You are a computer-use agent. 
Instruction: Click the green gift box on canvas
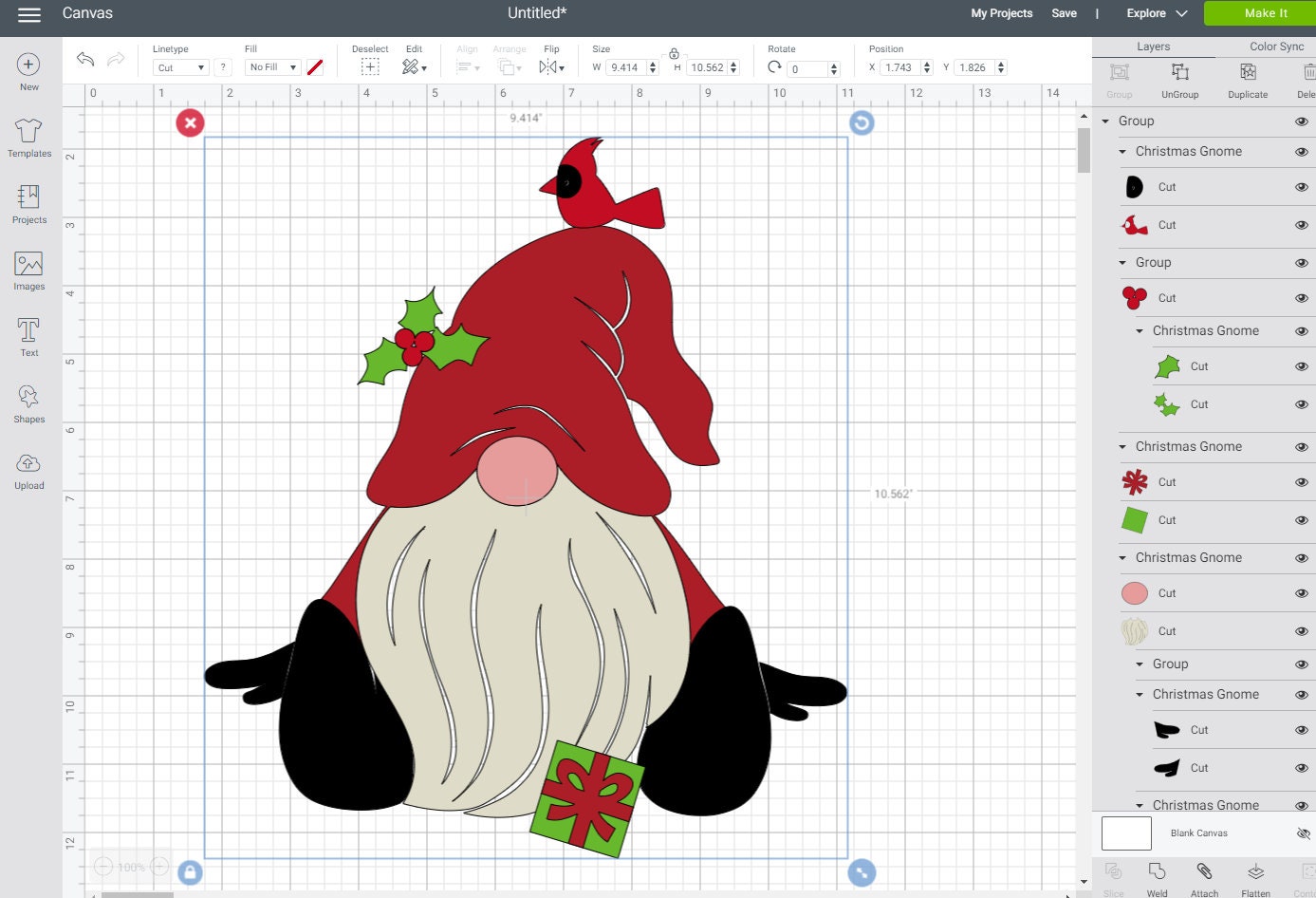click(586, 798)
